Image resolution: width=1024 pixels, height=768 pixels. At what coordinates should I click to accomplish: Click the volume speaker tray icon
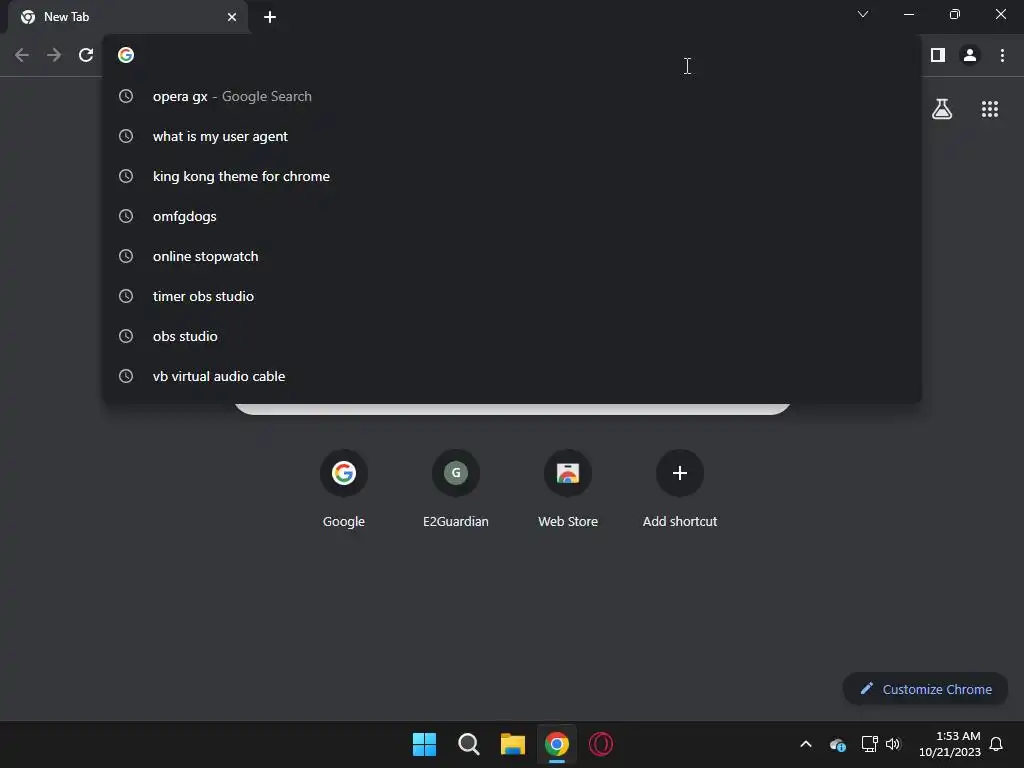(x=893, y=744)
